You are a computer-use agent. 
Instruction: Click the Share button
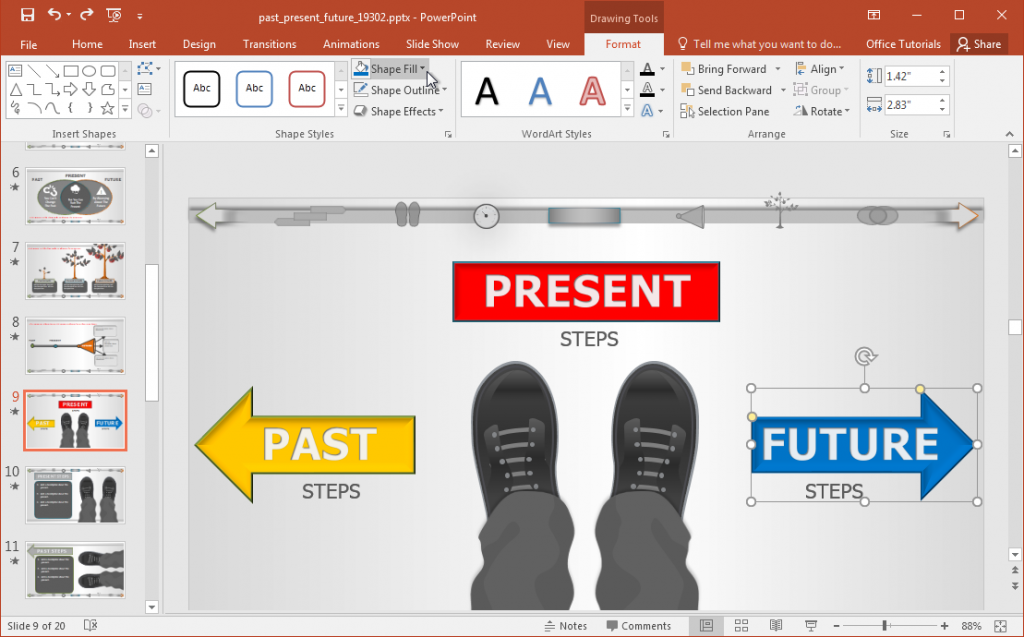click(x=979, y=44)
